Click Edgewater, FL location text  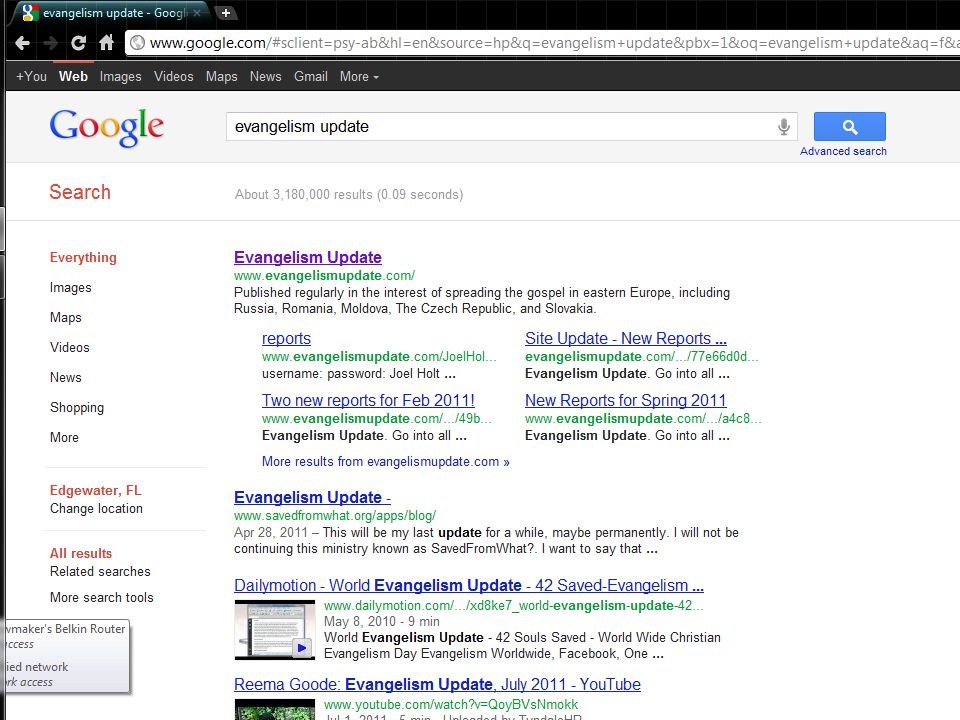point(96,490)
